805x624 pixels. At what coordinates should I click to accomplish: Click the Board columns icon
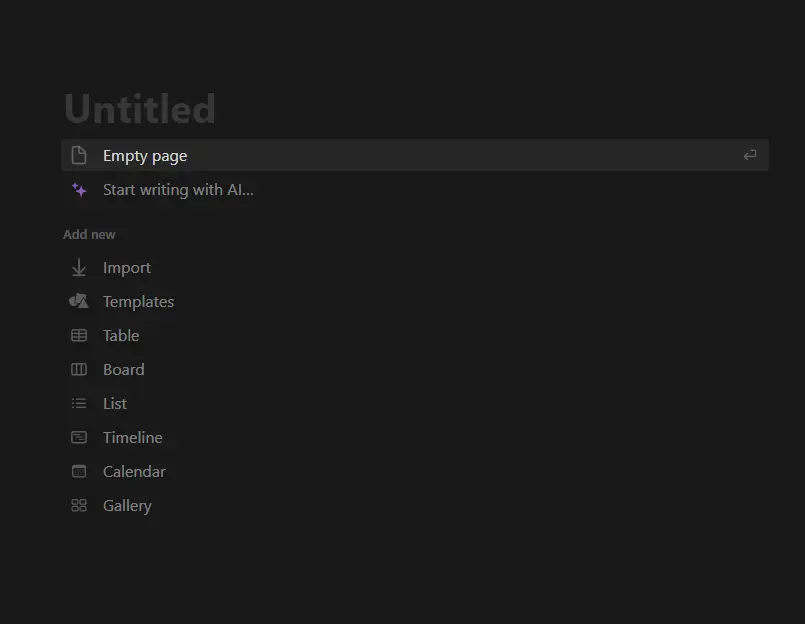[x=78, y=369]
